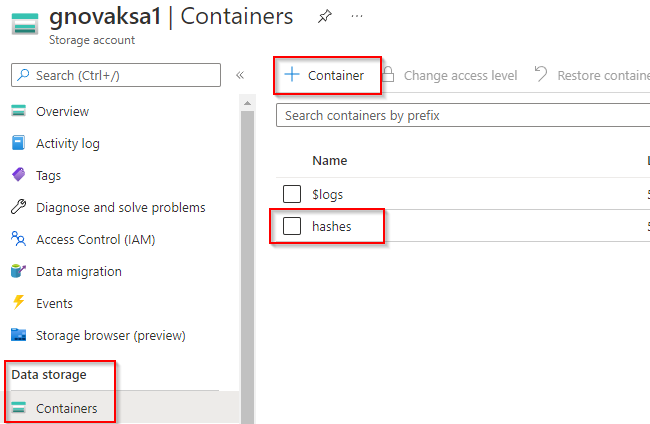
Task: Click the Activity log icon
Action: point(18,143)
